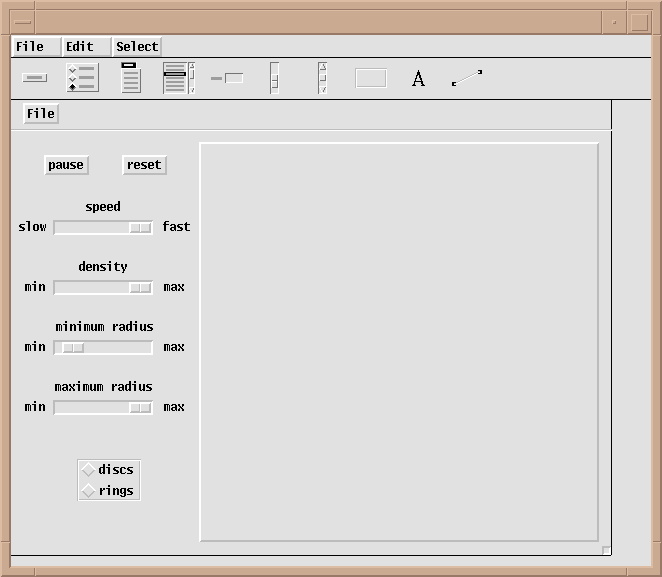Click the empty drawing canvas area
This screenshot has width=662, height=577.
[x=399, y=342]
